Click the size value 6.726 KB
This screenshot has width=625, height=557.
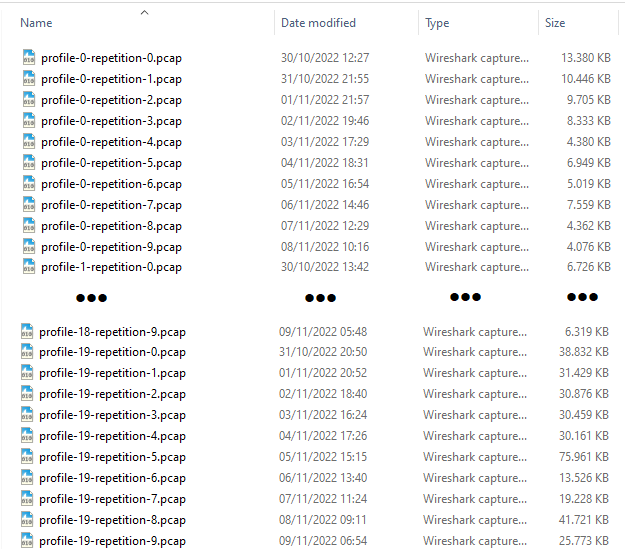point(589,267)
